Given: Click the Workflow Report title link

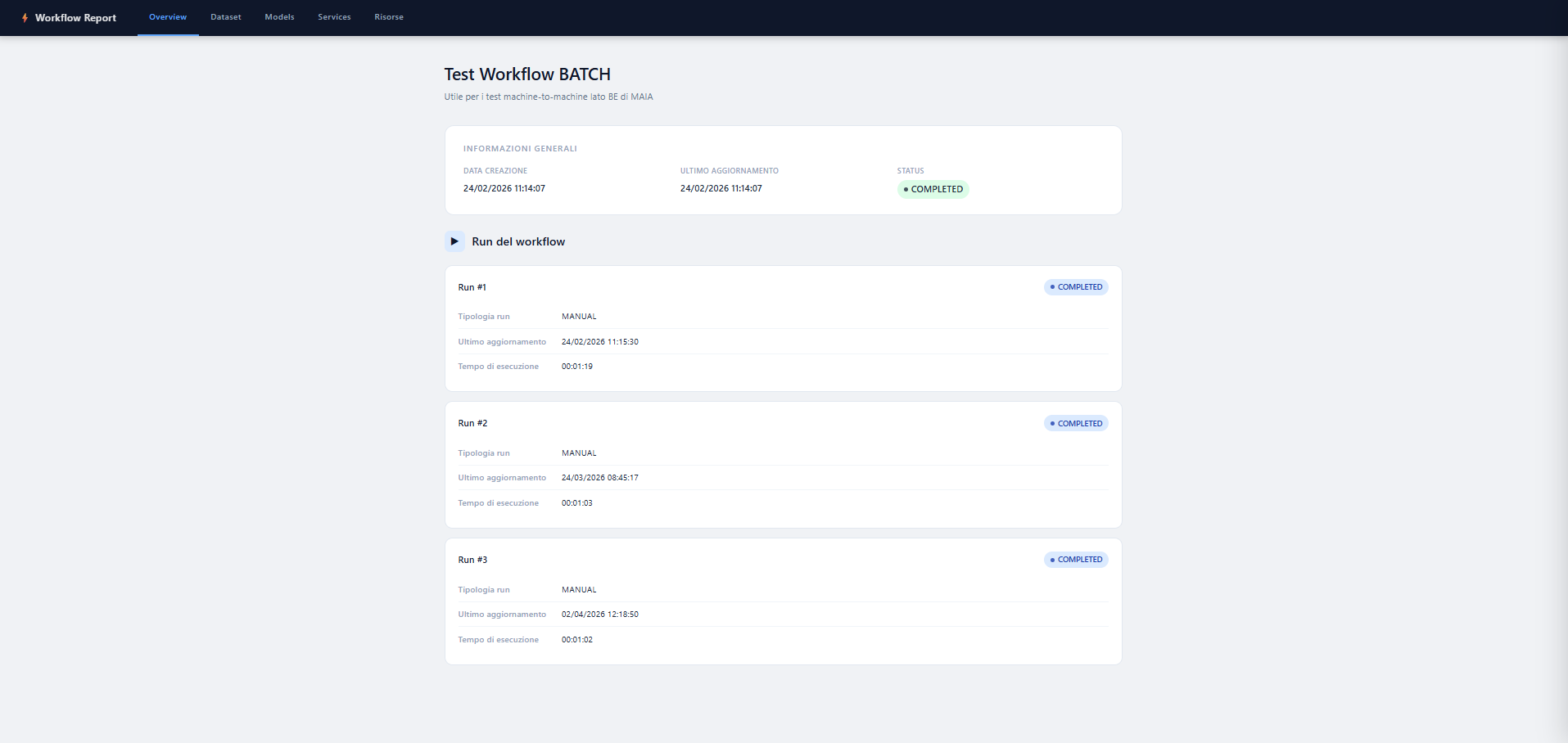Looking at the screenshot, I should point(75,18).
